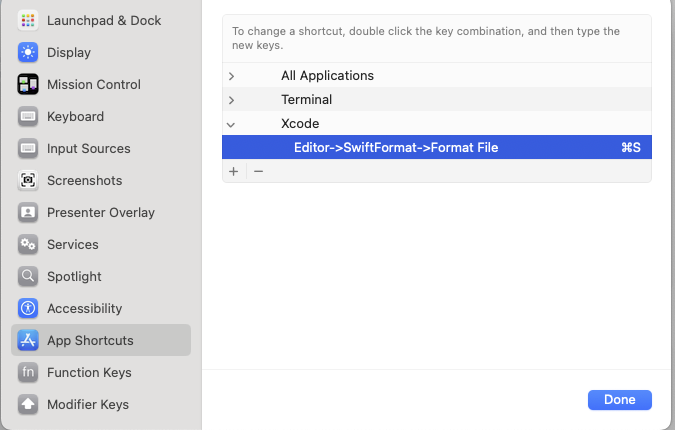The image size is (675, 430).
Task: Click the Presenter Overlay person icon
Action: click(x=28, y=212)
